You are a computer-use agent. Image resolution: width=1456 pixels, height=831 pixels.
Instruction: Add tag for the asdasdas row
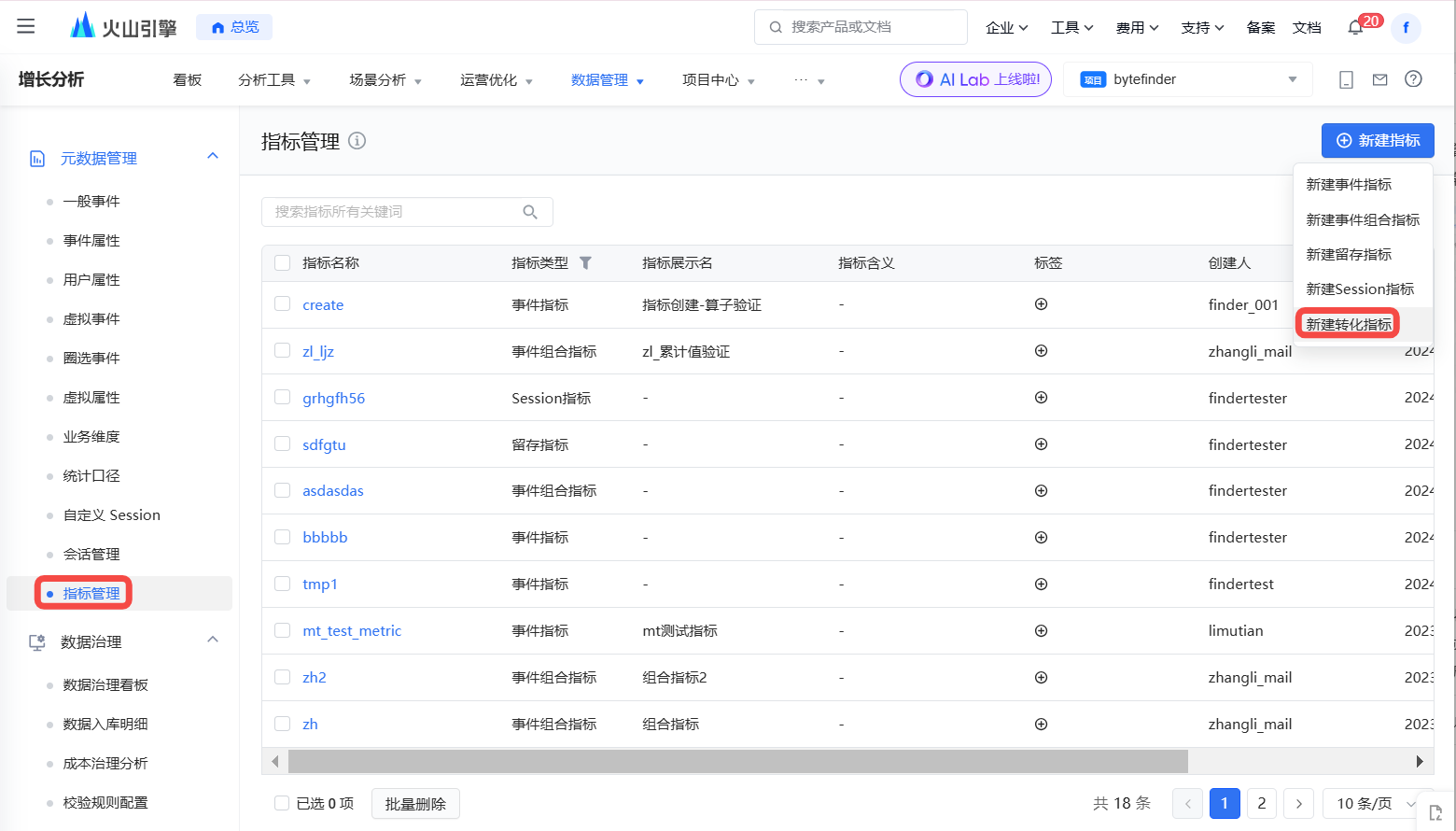click(1041, 491)
